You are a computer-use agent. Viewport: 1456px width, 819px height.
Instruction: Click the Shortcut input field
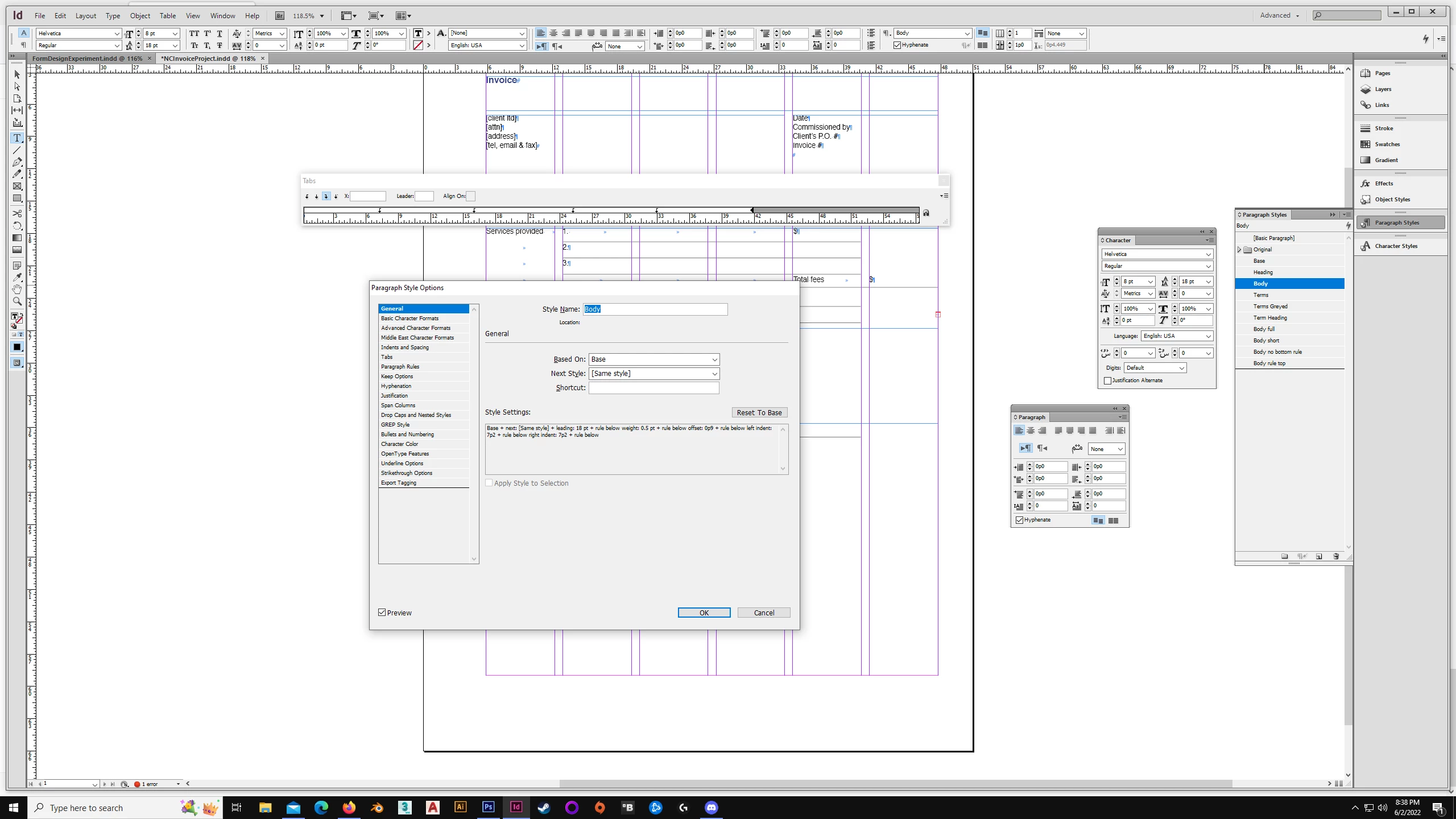click(653, 388)
